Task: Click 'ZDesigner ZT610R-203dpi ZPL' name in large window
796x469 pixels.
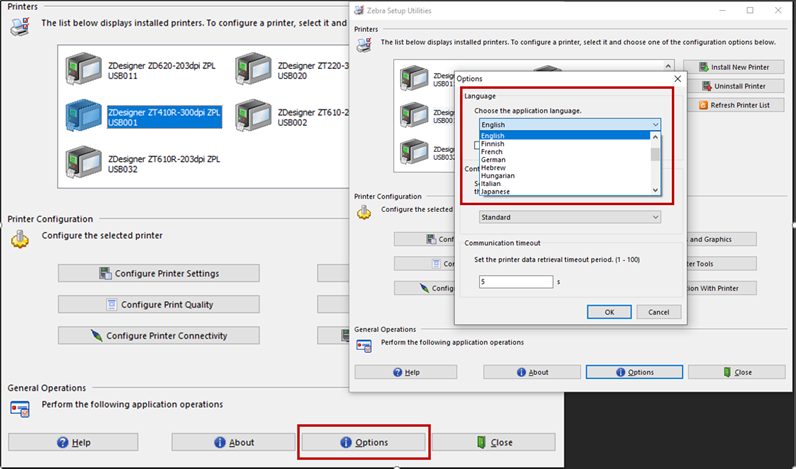Action: pos(164,159)
